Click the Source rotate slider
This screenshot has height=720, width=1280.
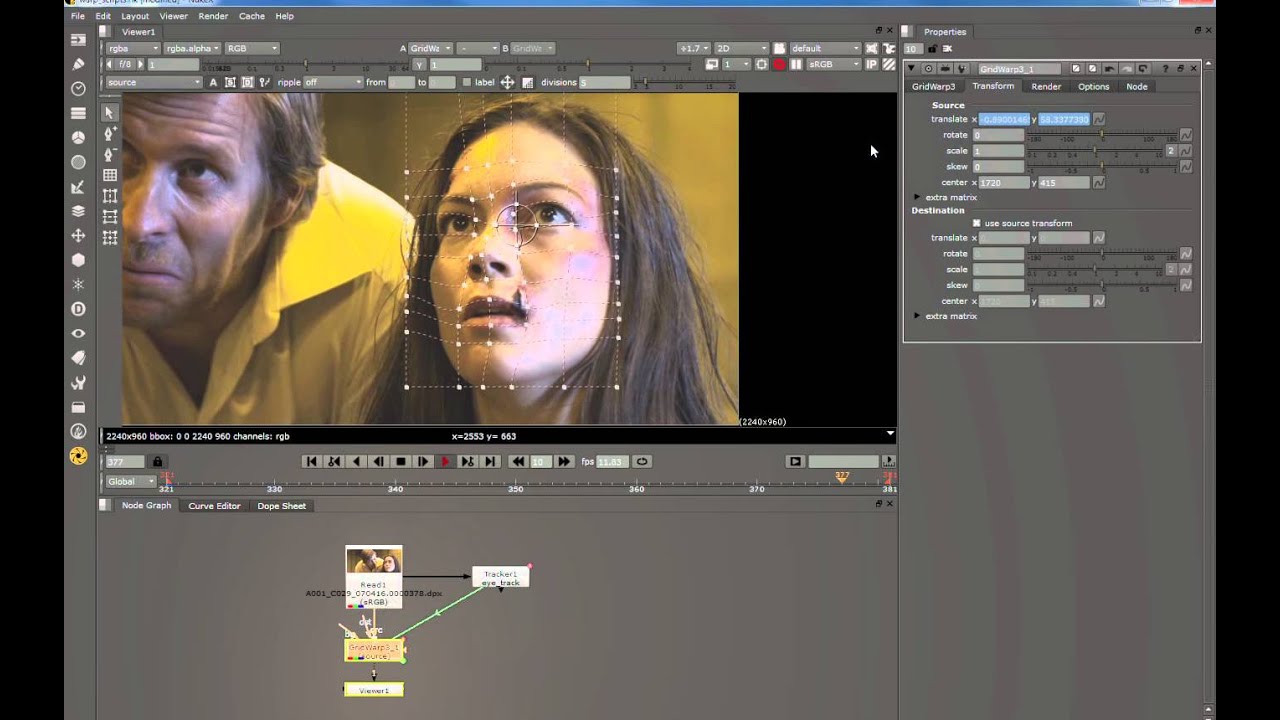[x=1102, y=135]
